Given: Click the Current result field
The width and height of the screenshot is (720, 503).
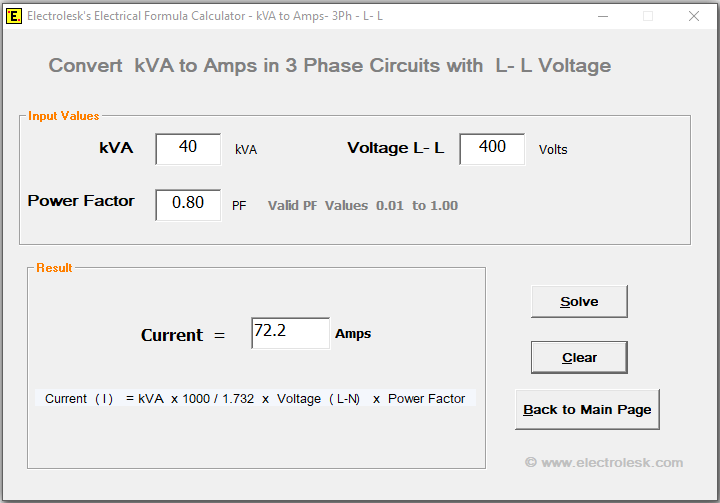Looking at the screenshot, I should pos(290,333).
